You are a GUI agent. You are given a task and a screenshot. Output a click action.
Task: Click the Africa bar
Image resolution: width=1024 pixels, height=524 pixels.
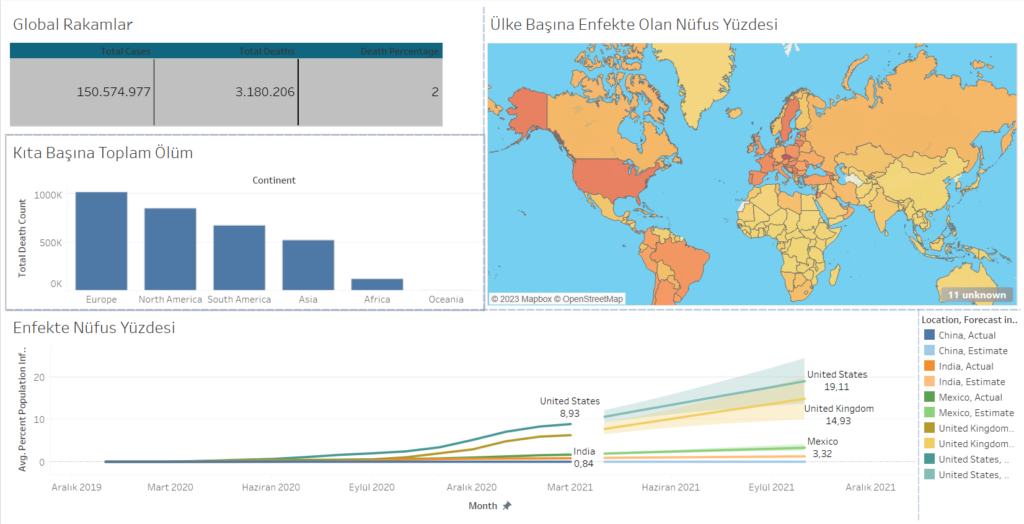coord(377,284)
